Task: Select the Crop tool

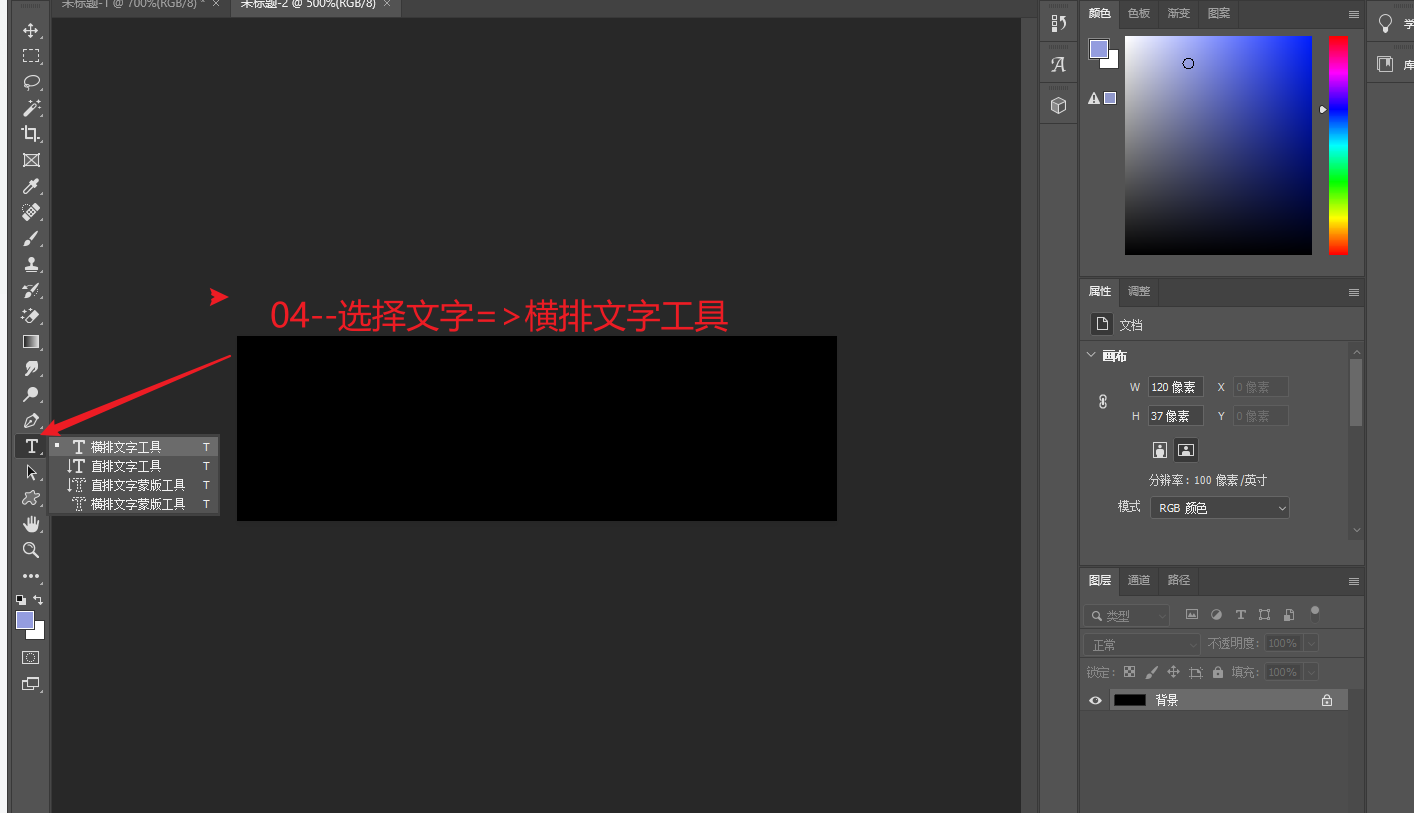Action: tap(31, 134)
